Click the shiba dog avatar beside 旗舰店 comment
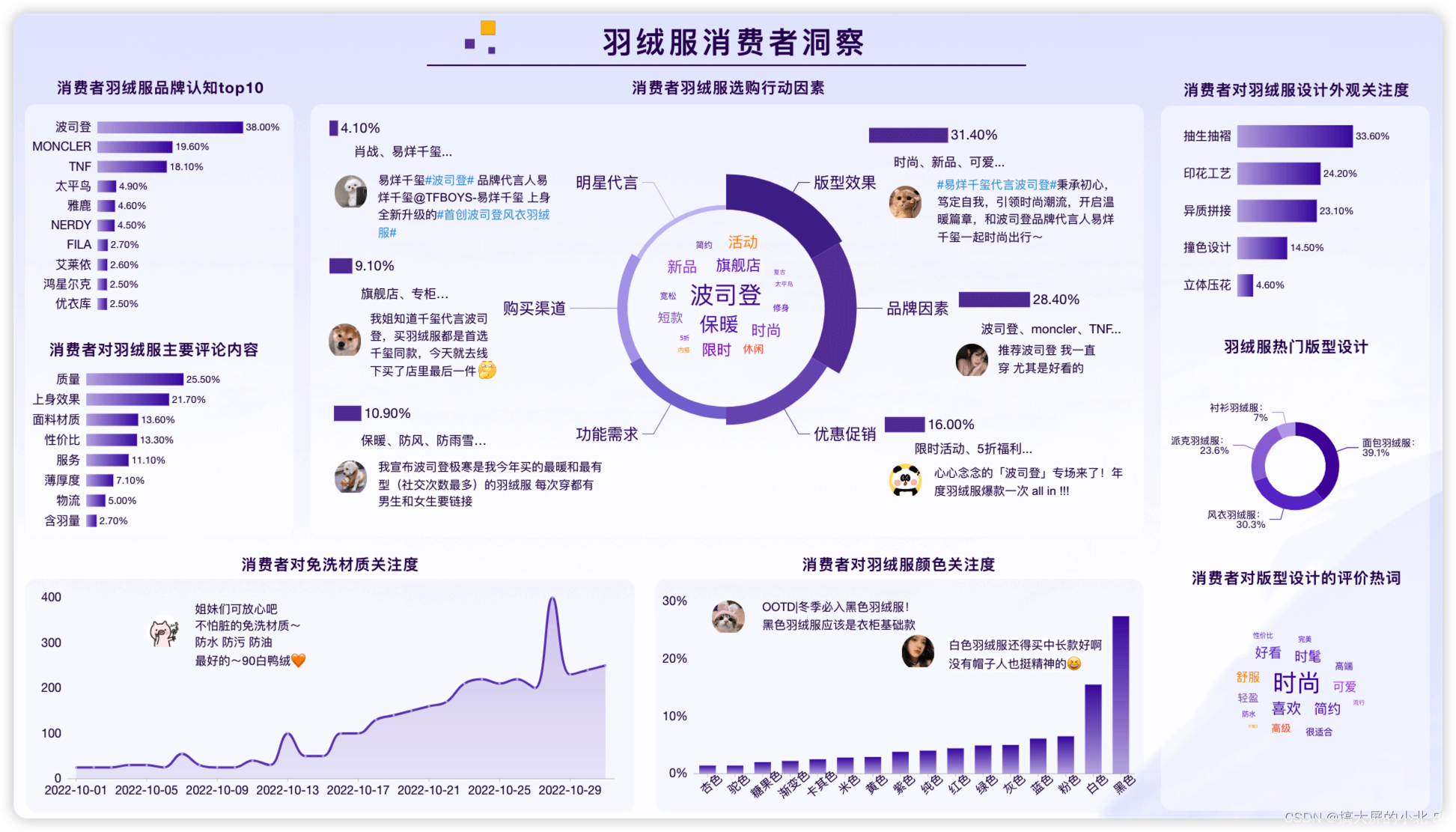 (x=345, y=339)
